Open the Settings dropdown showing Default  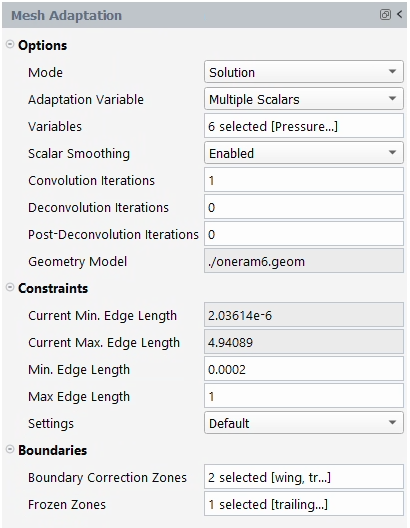(x=304, y=423)
